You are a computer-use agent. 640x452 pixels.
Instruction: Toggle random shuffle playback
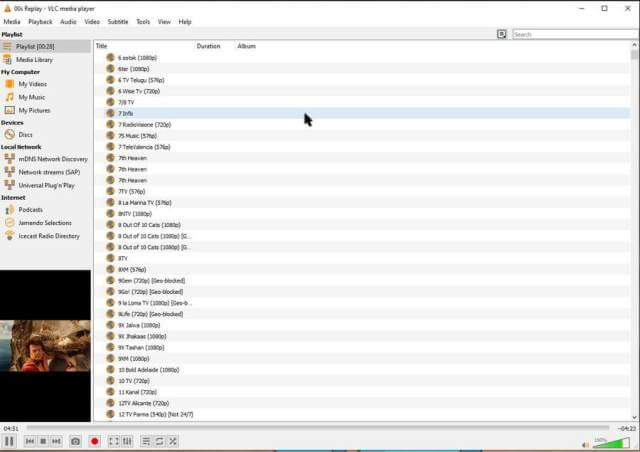[173, 441]
